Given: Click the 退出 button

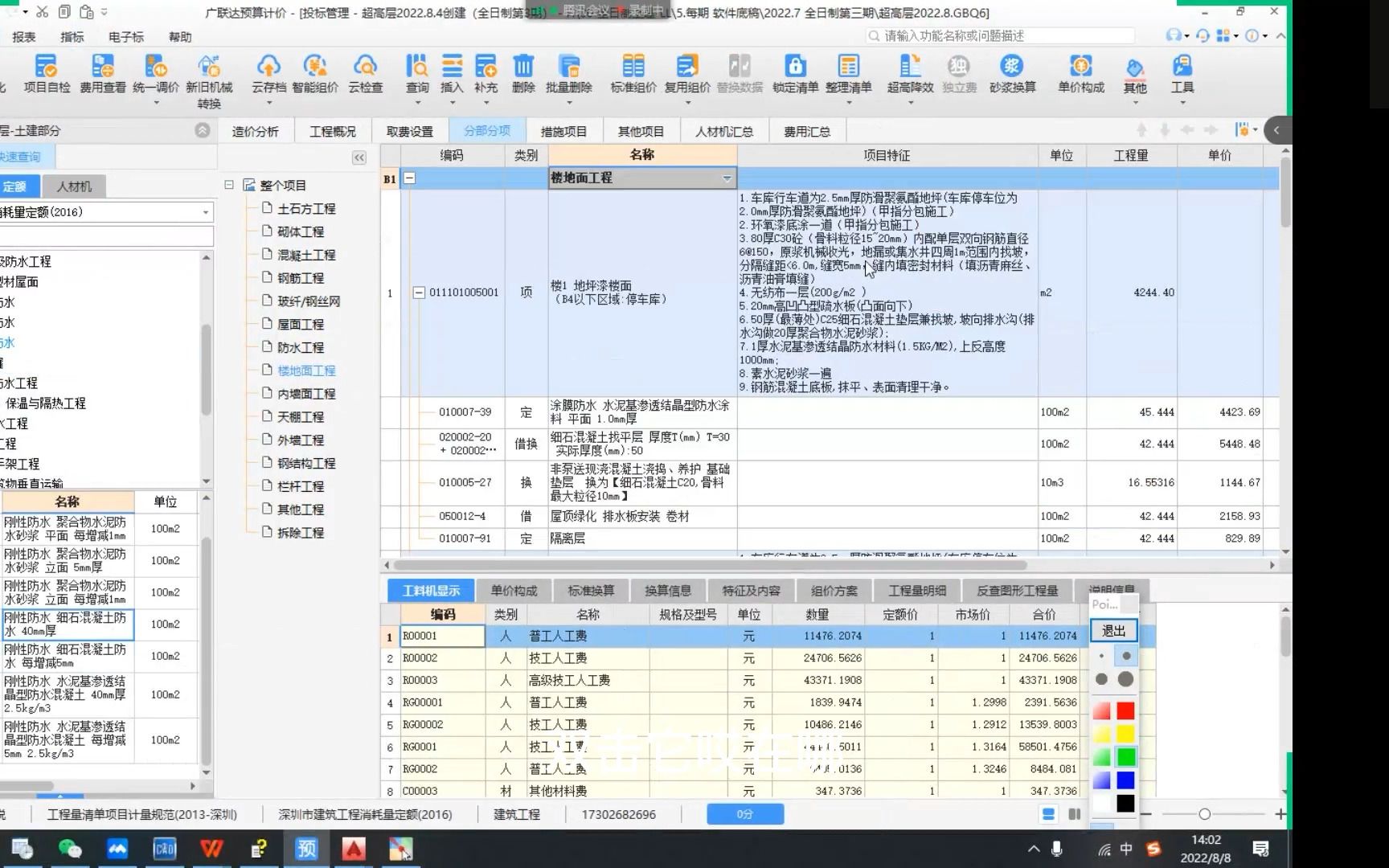Looking at the screenshot, I should coord(1113,631).
